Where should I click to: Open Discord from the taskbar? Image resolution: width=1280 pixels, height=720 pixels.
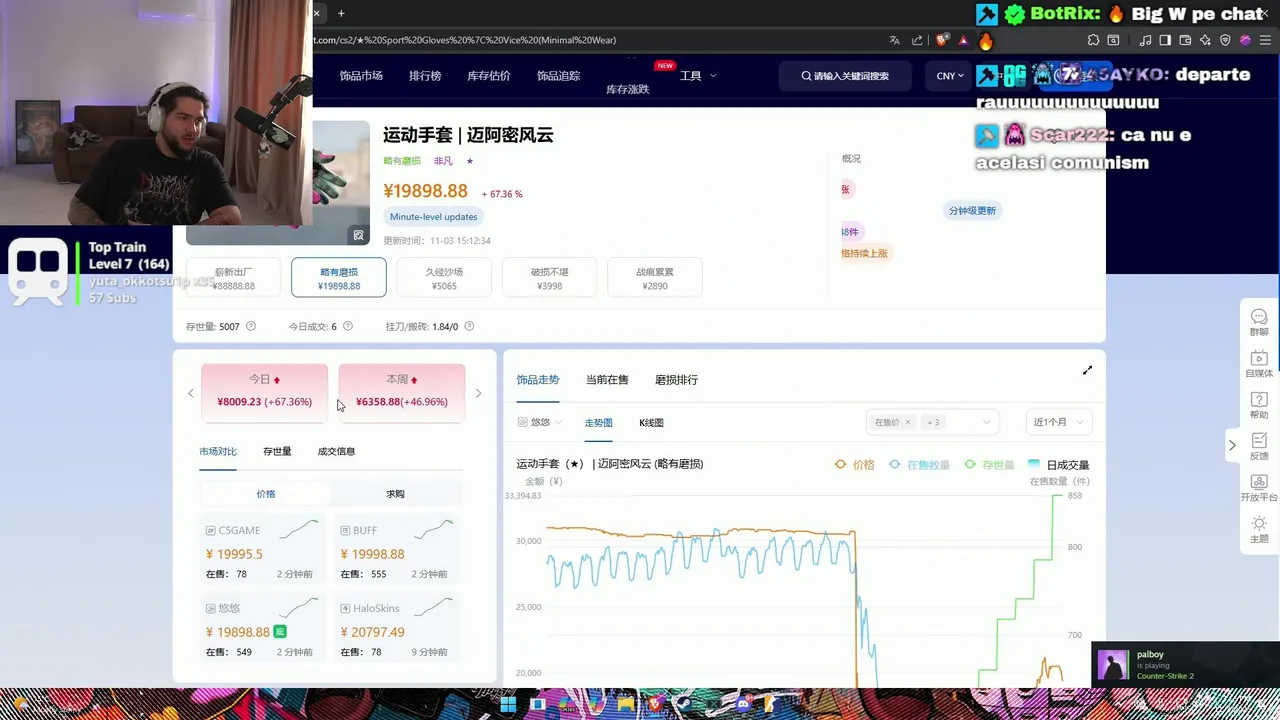coord(743,704)
